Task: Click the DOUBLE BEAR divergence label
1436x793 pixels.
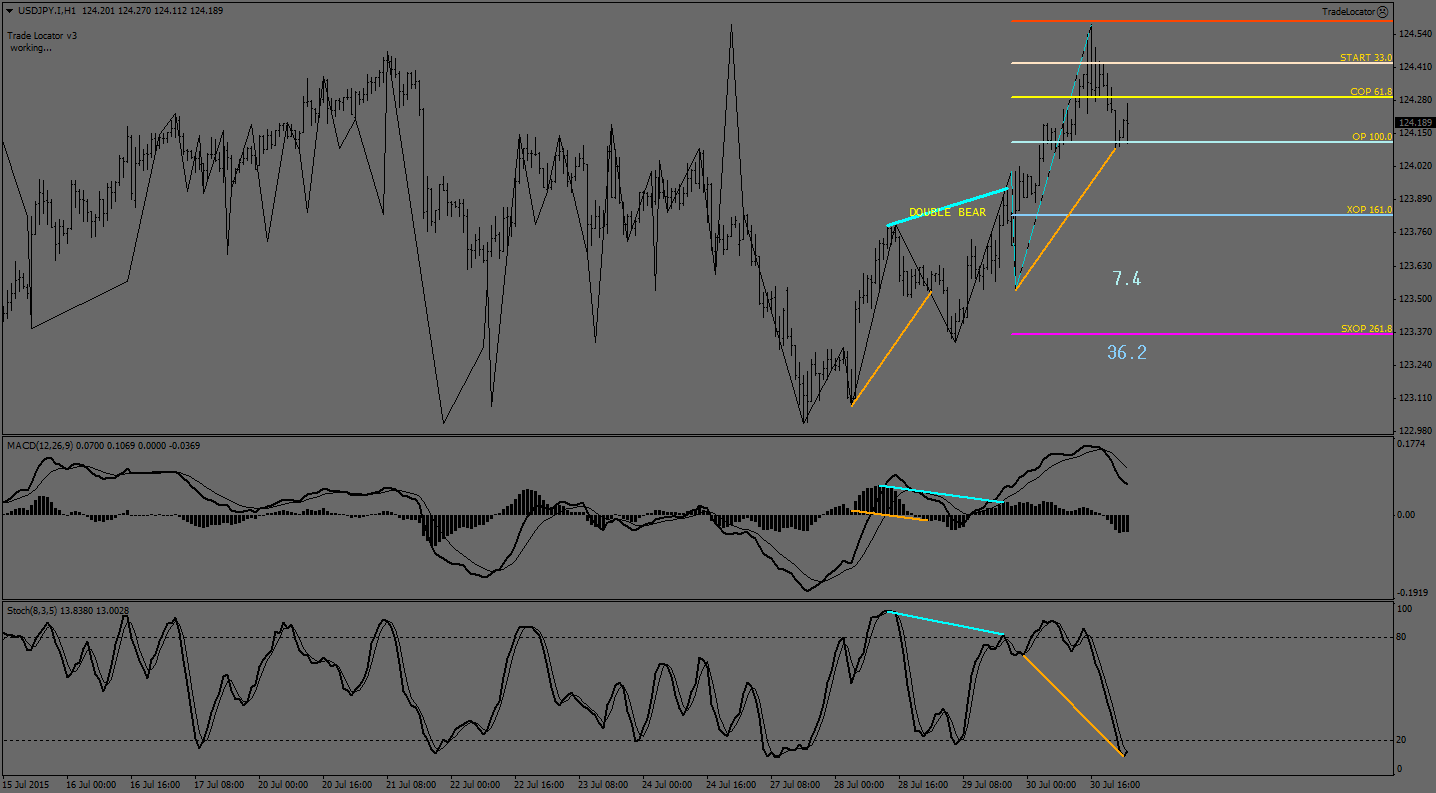Action: 946,212
